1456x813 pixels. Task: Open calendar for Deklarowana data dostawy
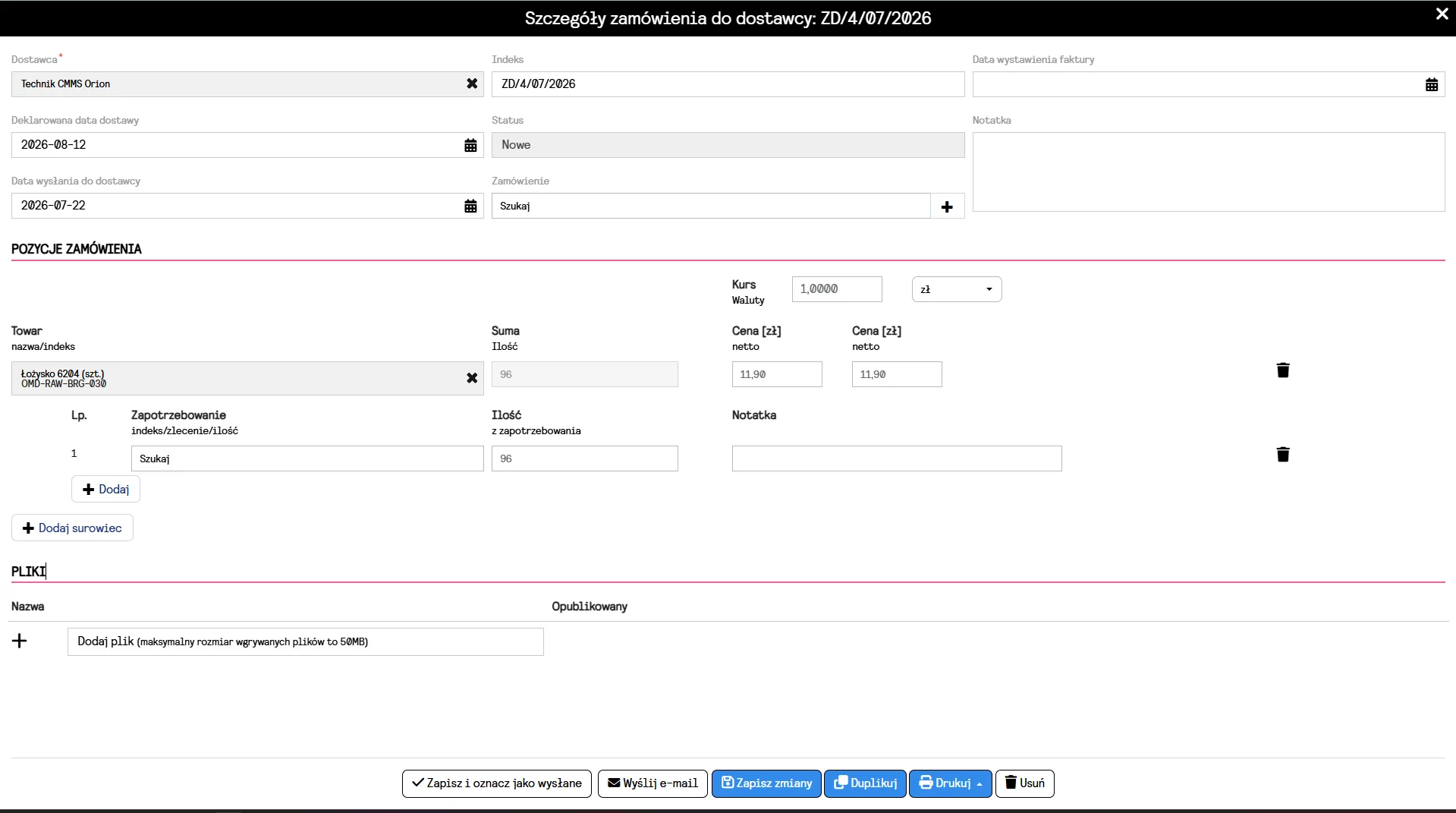tap(470, 145)
